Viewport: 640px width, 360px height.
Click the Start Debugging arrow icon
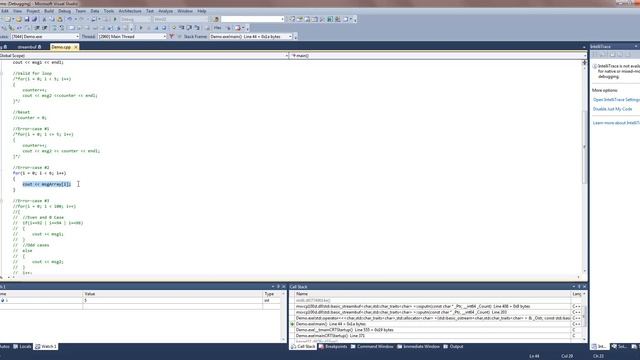tap(115, 19)
